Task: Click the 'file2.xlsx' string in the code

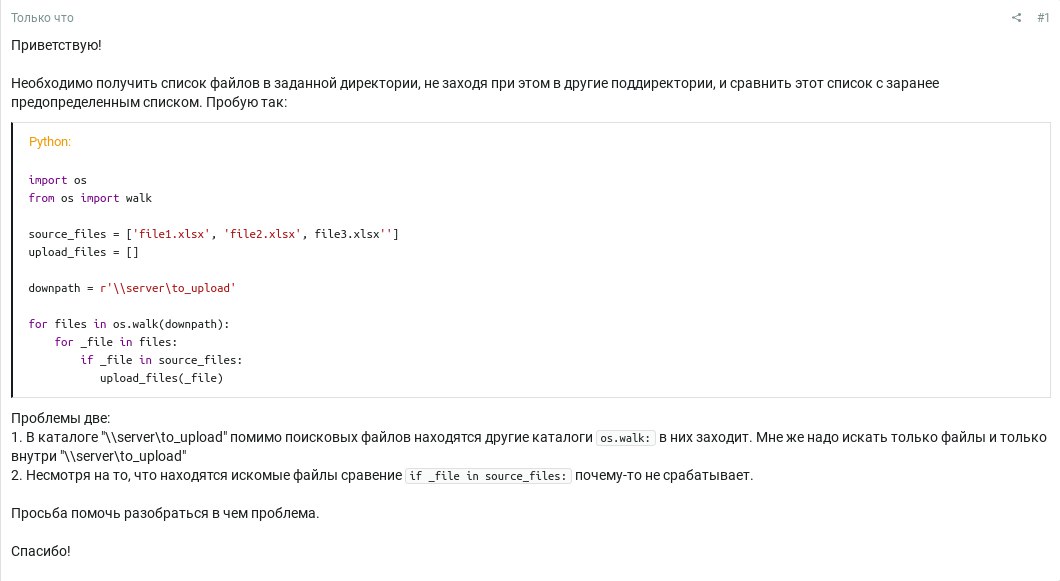Action: [263, 234]
